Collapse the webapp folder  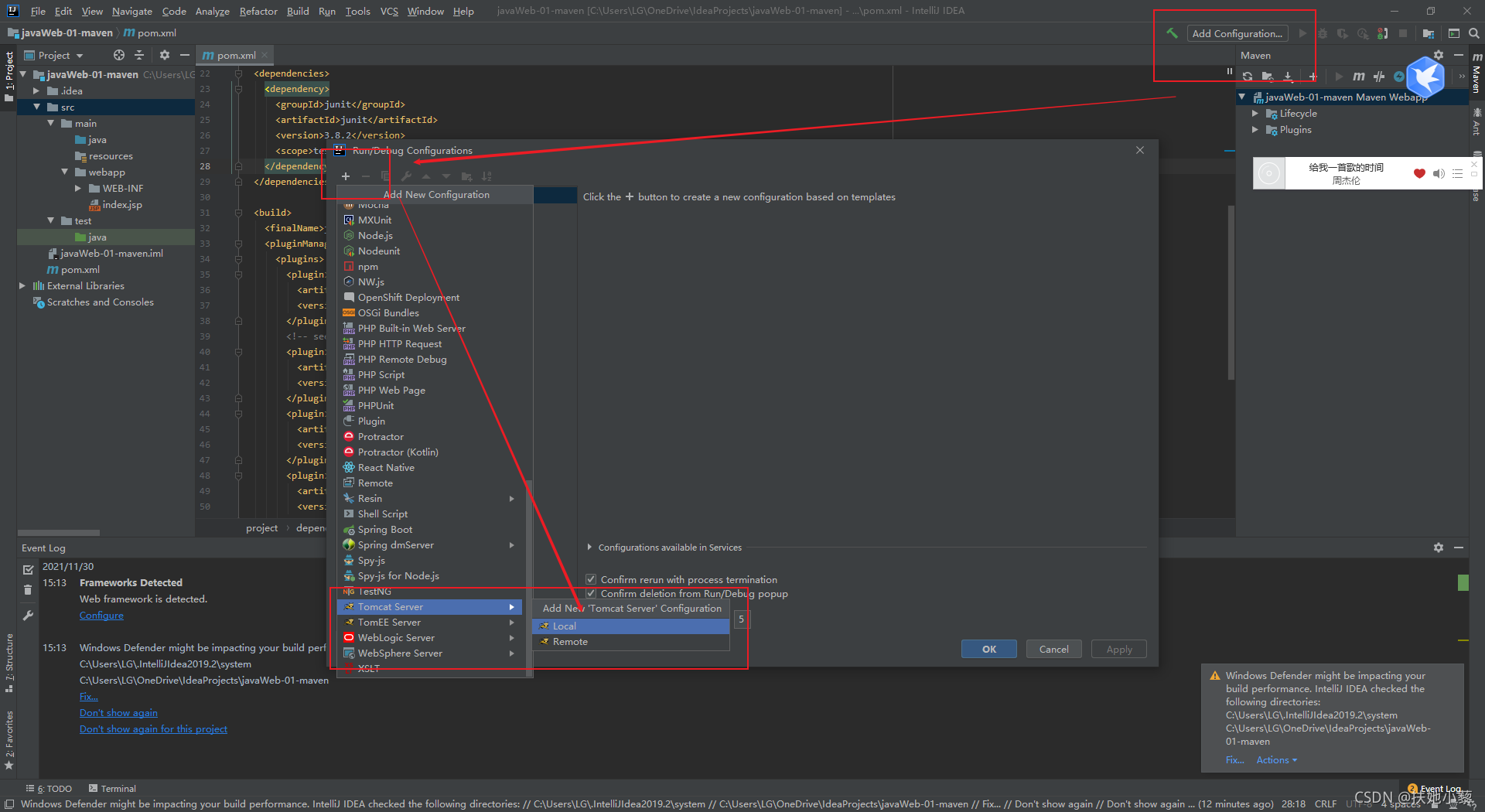click(x=64, y=172)
